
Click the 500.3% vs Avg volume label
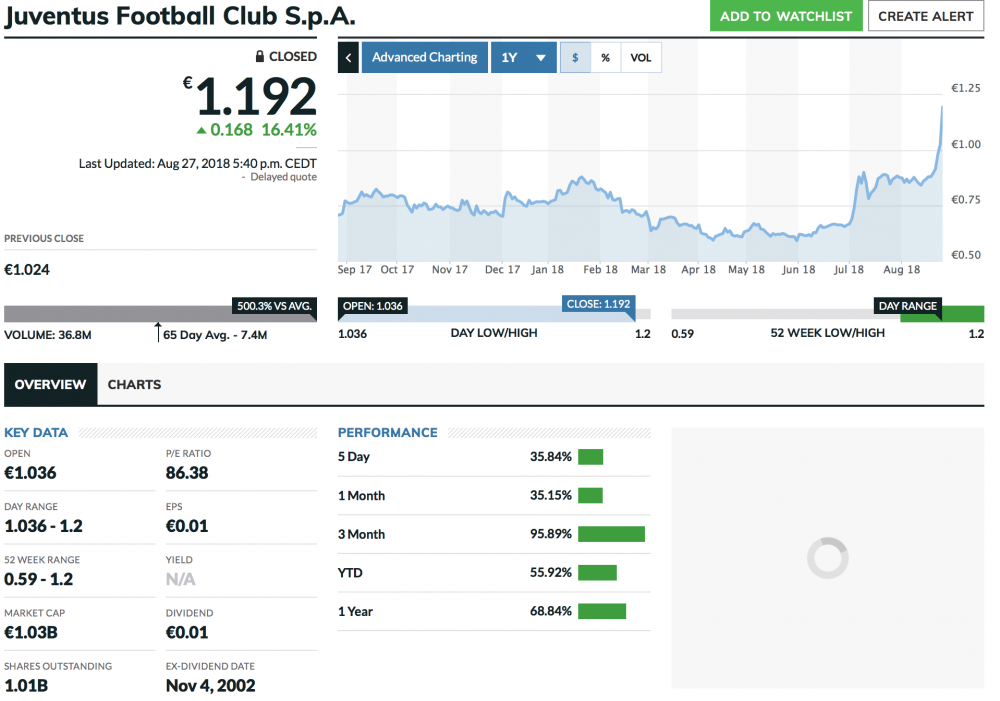click(x=273, y=306)
